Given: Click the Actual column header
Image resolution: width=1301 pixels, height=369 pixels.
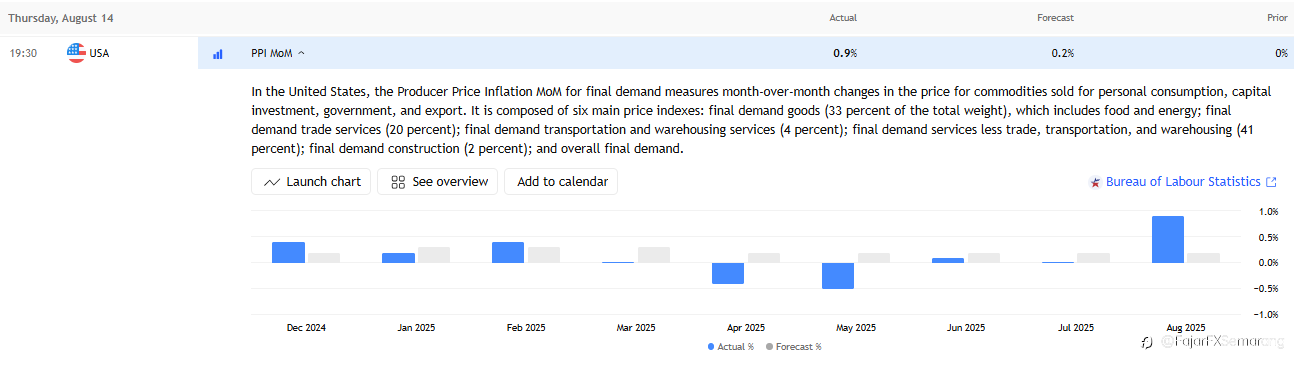Looking at the screenshot, I should (x=843, y=17).
